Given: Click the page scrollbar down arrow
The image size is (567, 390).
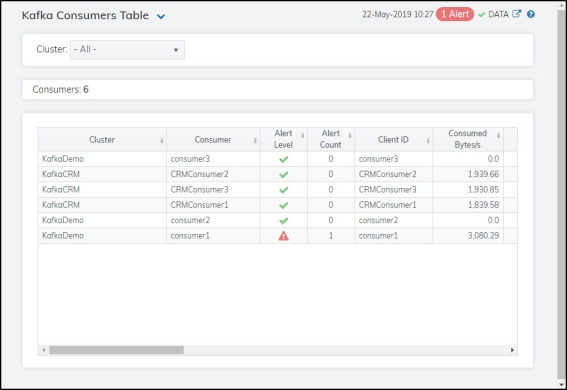Looking at the screenshot, I should point(562,385).
